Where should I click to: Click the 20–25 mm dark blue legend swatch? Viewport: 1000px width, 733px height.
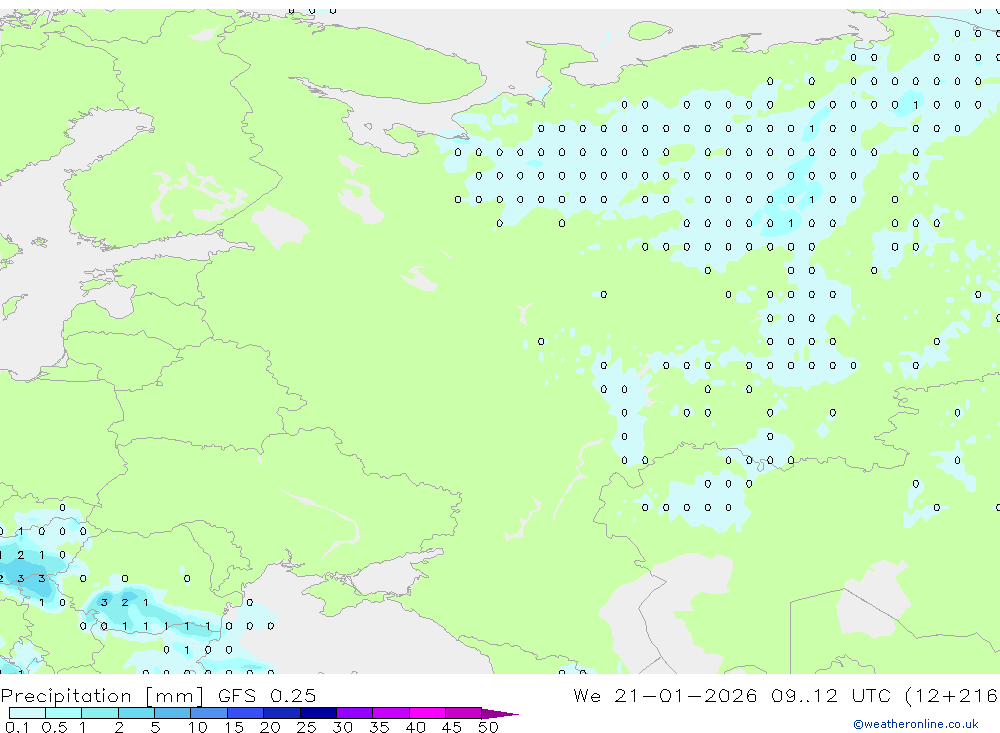coord(282,713)
